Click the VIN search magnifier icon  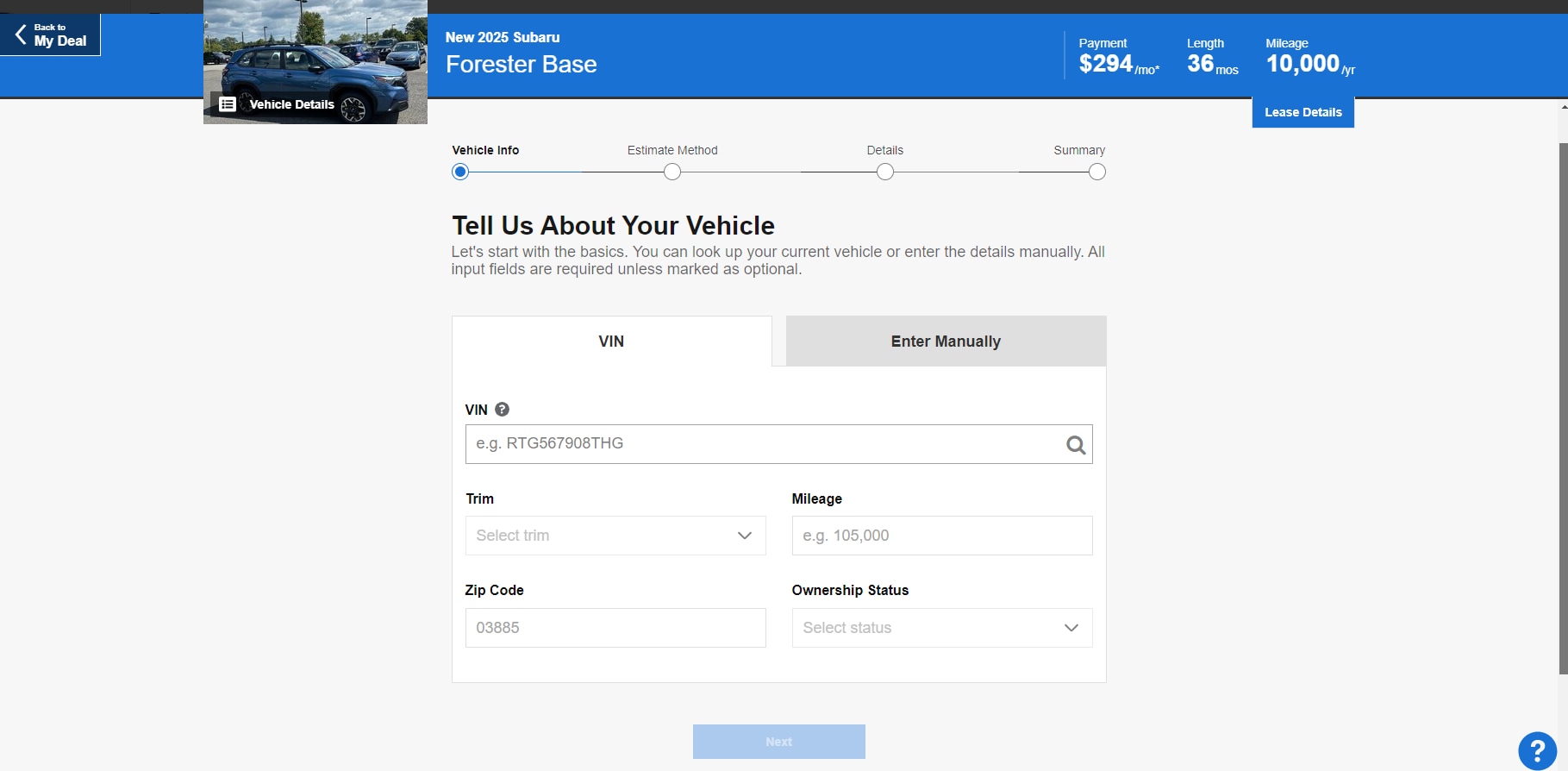pos(1076,445)
